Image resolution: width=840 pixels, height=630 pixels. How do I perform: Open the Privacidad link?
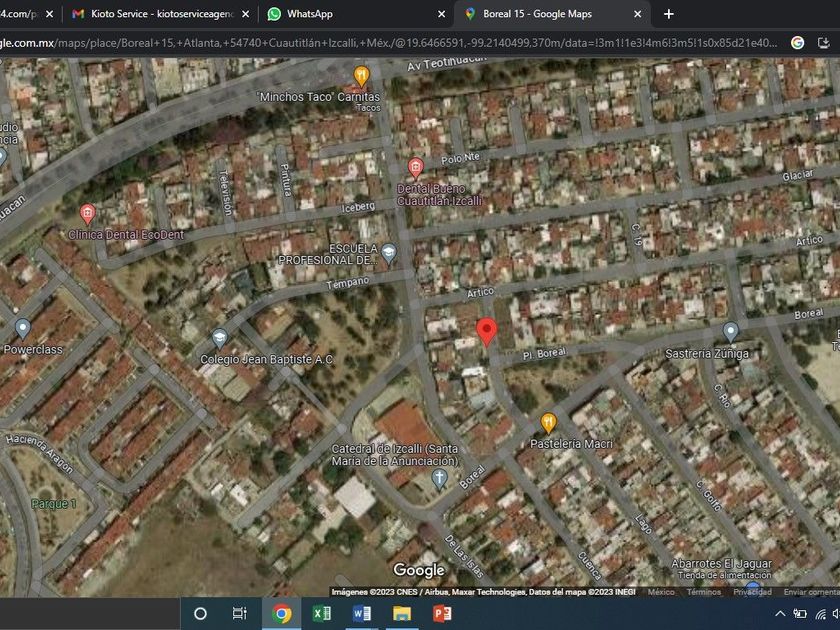click(x=752, y=592)
